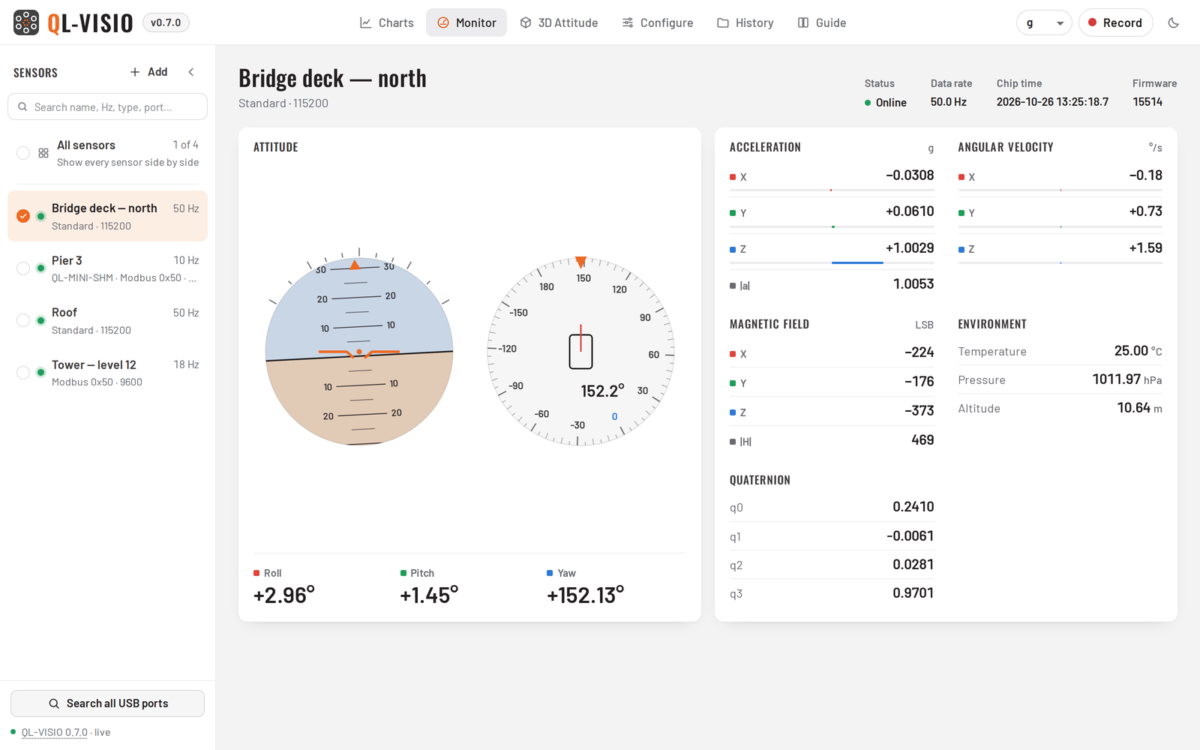Viewport: 1200px width, 750px height.
Task: Click magnetic field |H| value 469
Action: coord(923,440)
